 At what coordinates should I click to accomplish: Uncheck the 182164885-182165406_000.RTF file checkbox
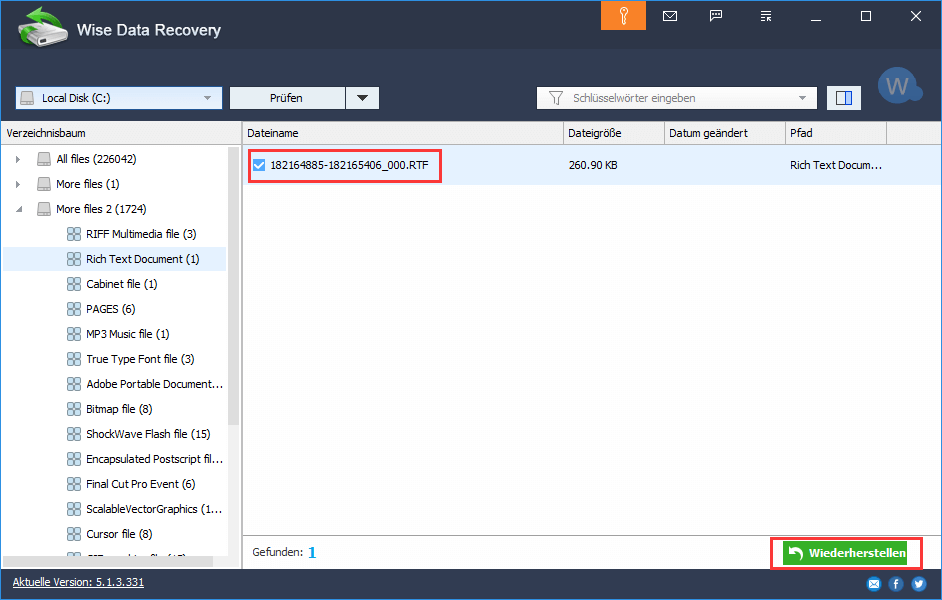pyautogui.click(x=259, y=165)
